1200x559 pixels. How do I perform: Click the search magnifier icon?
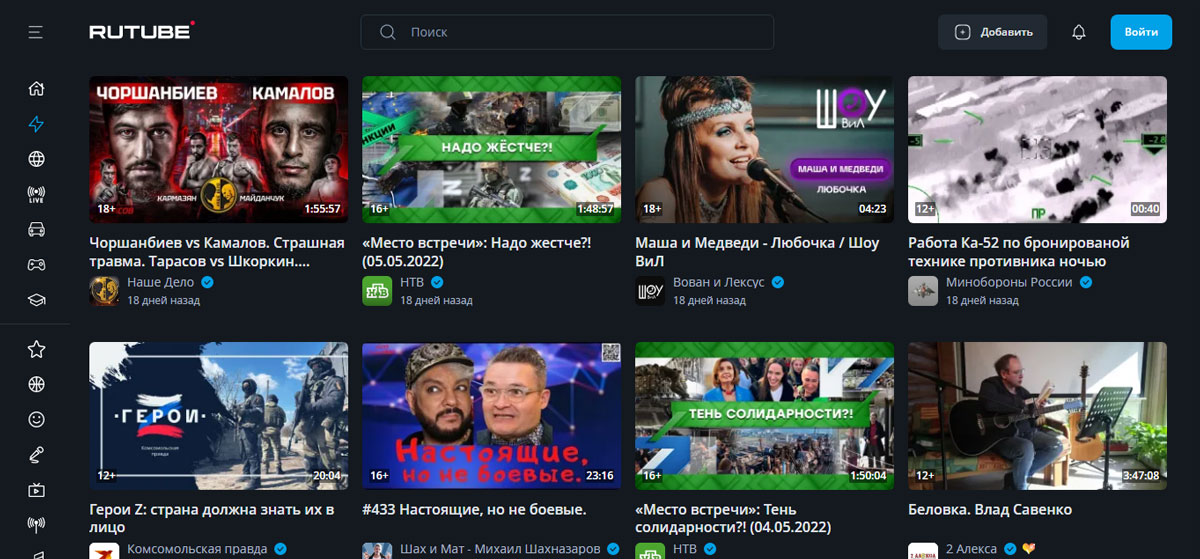(388, 32)
